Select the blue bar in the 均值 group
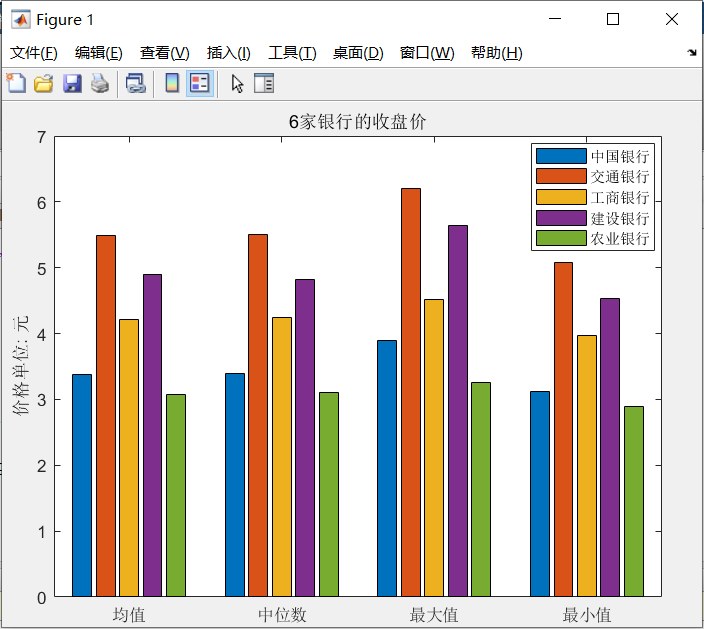Screen dimensions: 704x629 point(82,485)
